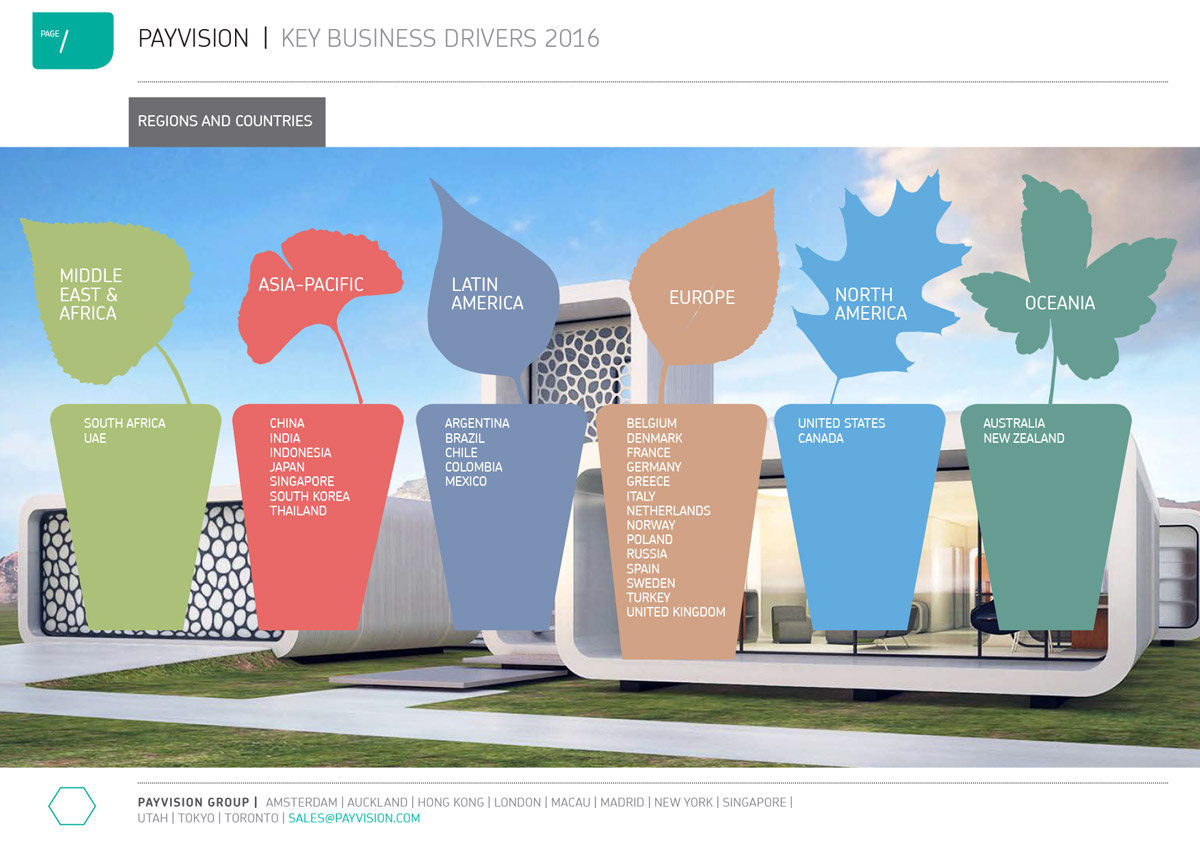1200x848 pixels.
Task: Click the Key Business Drivers 2016 heading
Action: coord(440,39)
